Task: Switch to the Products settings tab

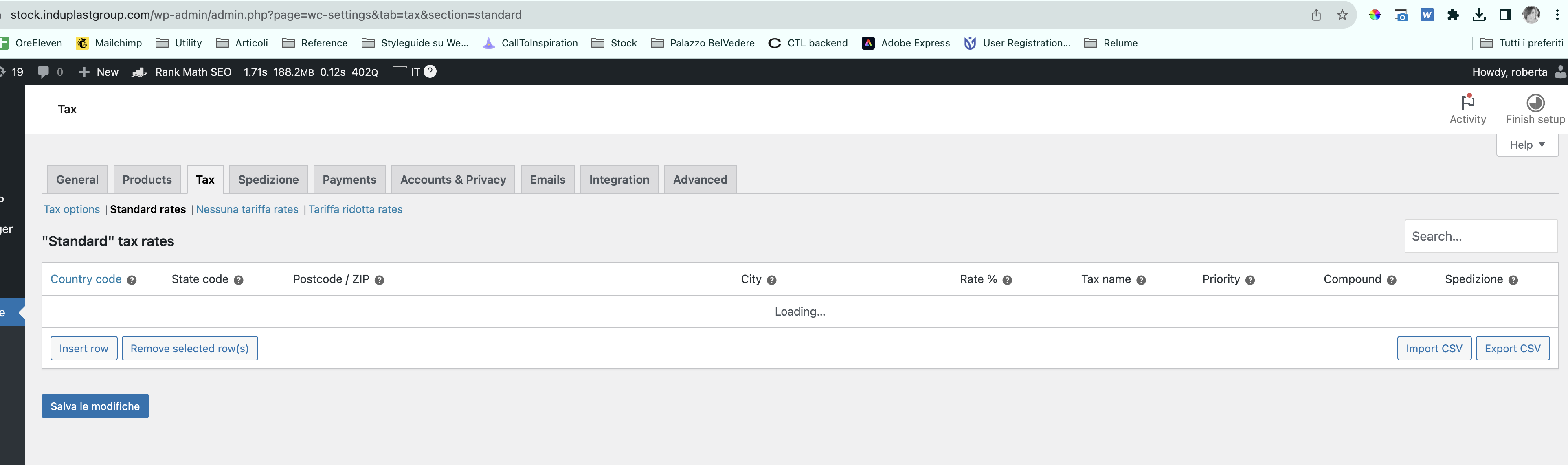Action: tap(147, 180)
